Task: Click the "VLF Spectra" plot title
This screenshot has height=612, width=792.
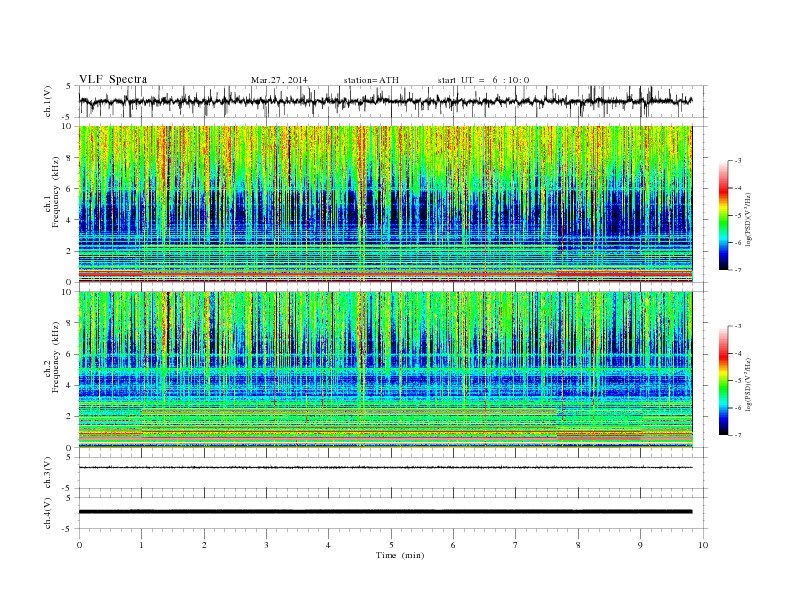Action: (x=113, y=79)
